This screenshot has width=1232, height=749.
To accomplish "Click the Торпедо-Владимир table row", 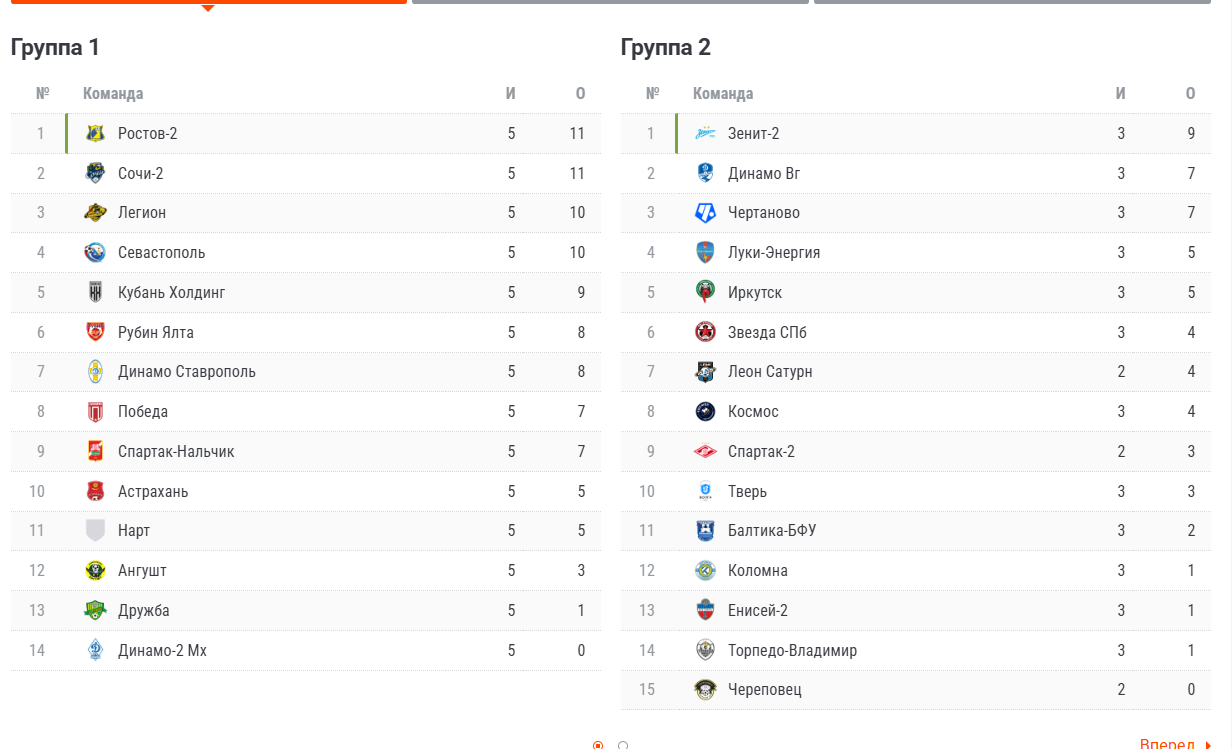I will pos(916,650).
